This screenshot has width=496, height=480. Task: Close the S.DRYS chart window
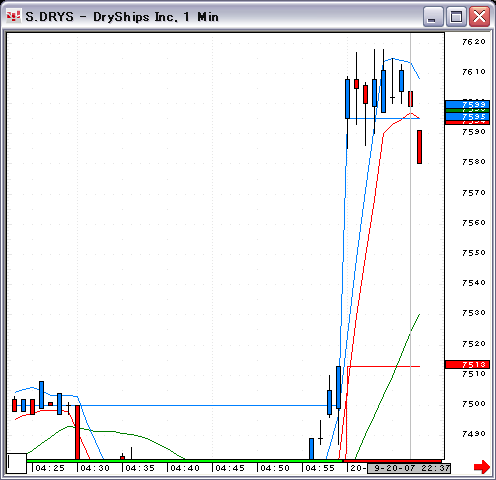point(479,17)
